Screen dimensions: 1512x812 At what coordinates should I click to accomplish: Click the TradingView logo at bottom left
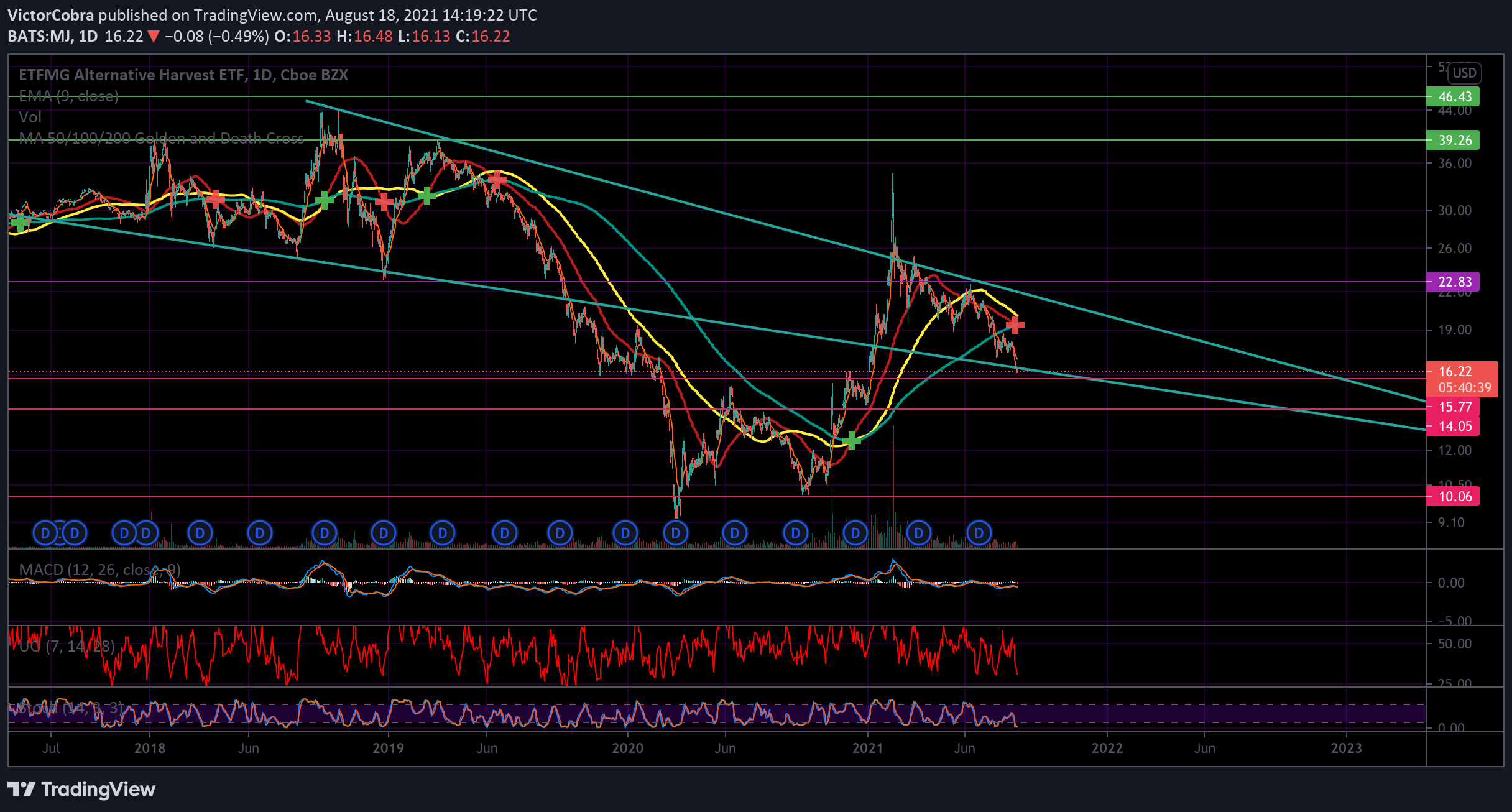[81, 789]
